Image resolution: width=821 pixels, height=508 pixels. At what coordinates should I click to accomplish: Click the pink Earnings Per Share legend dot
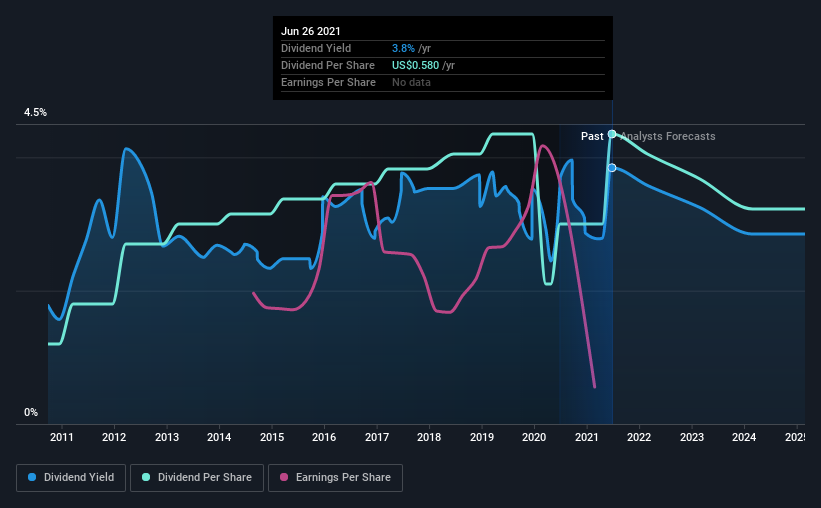[x=284, y=477]
